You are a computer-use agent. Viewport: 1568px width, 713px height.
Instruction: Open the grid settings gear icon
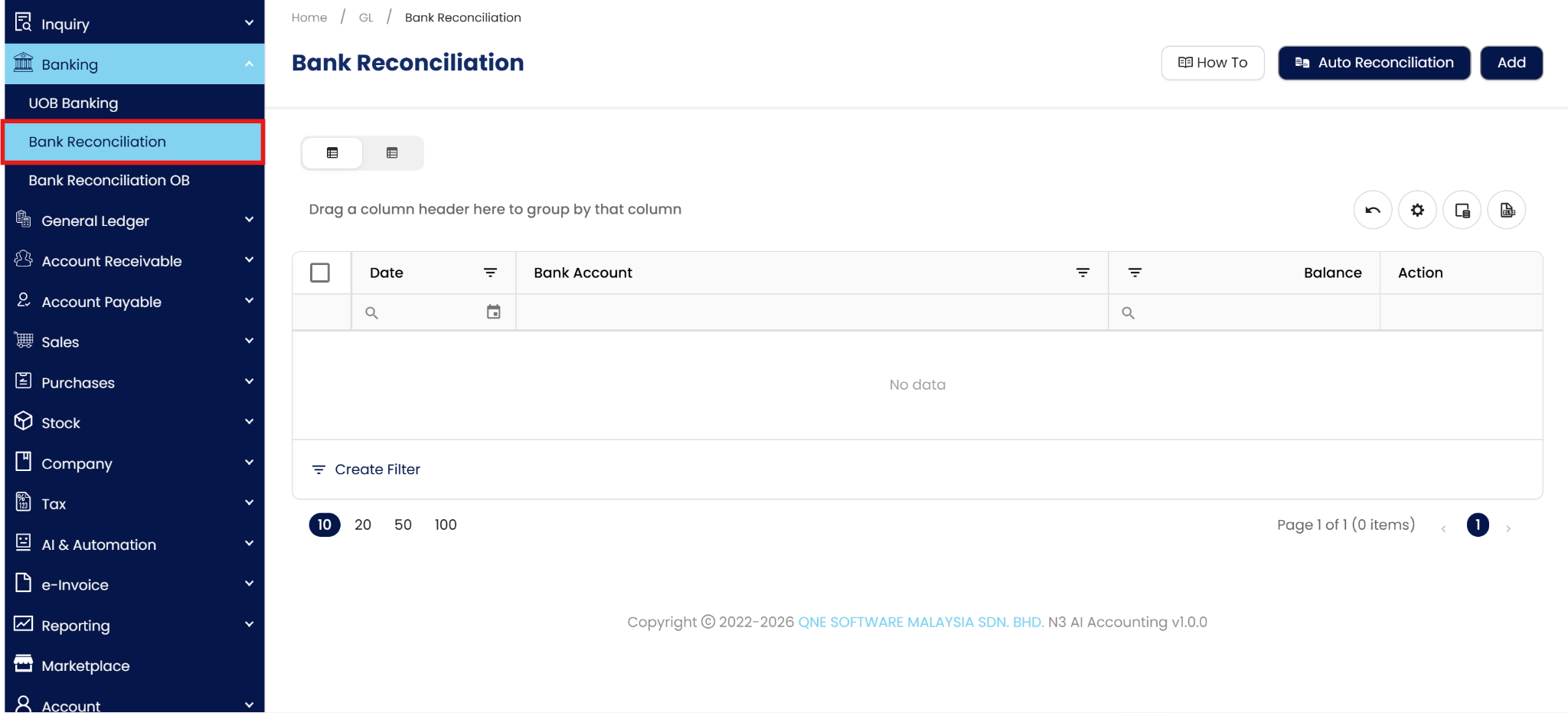(x=1417, y=210)
